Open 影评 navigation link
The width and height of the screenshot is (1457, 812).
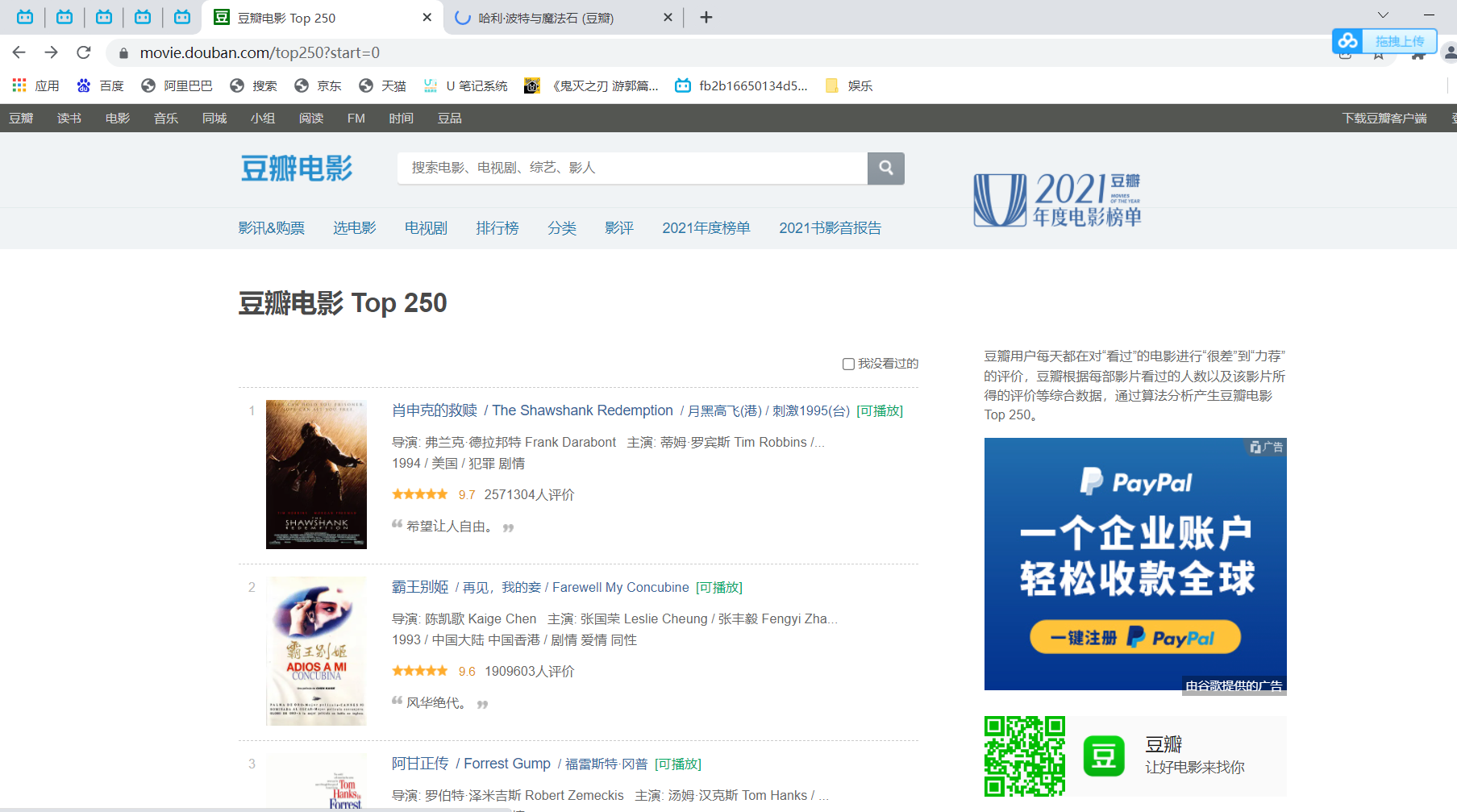(x=619, y=228)
